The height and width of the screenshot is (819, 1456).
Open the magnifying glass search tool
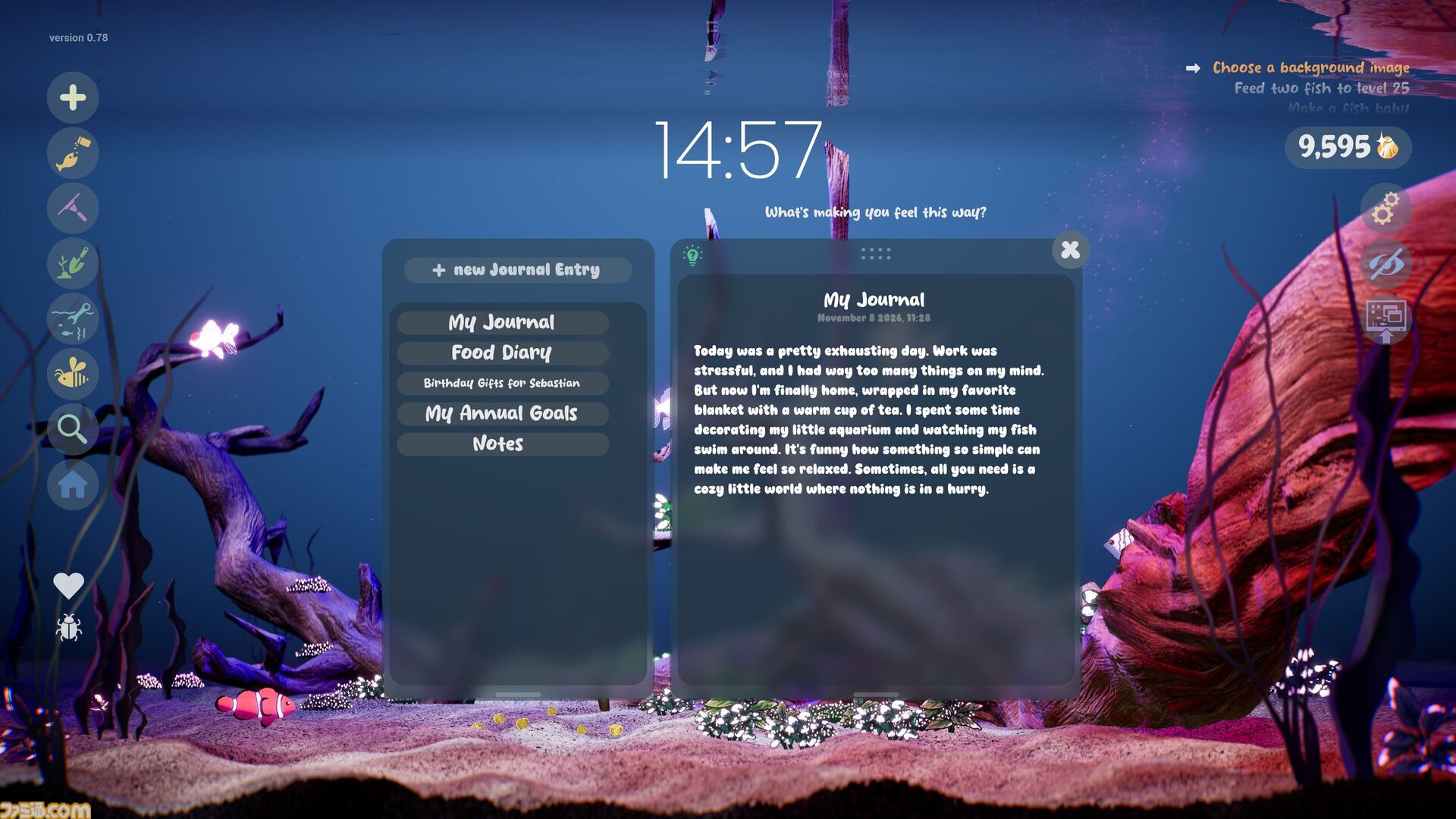pos(73,429)
